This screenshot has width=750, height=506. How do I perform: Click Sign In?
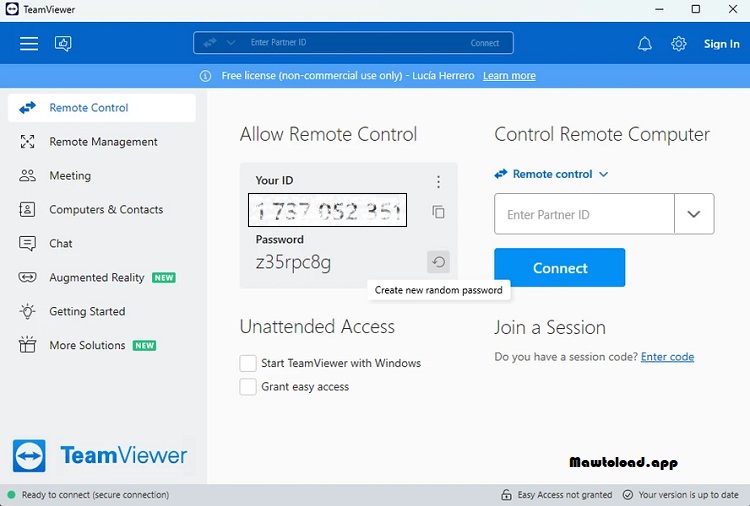tap(721, 44)
